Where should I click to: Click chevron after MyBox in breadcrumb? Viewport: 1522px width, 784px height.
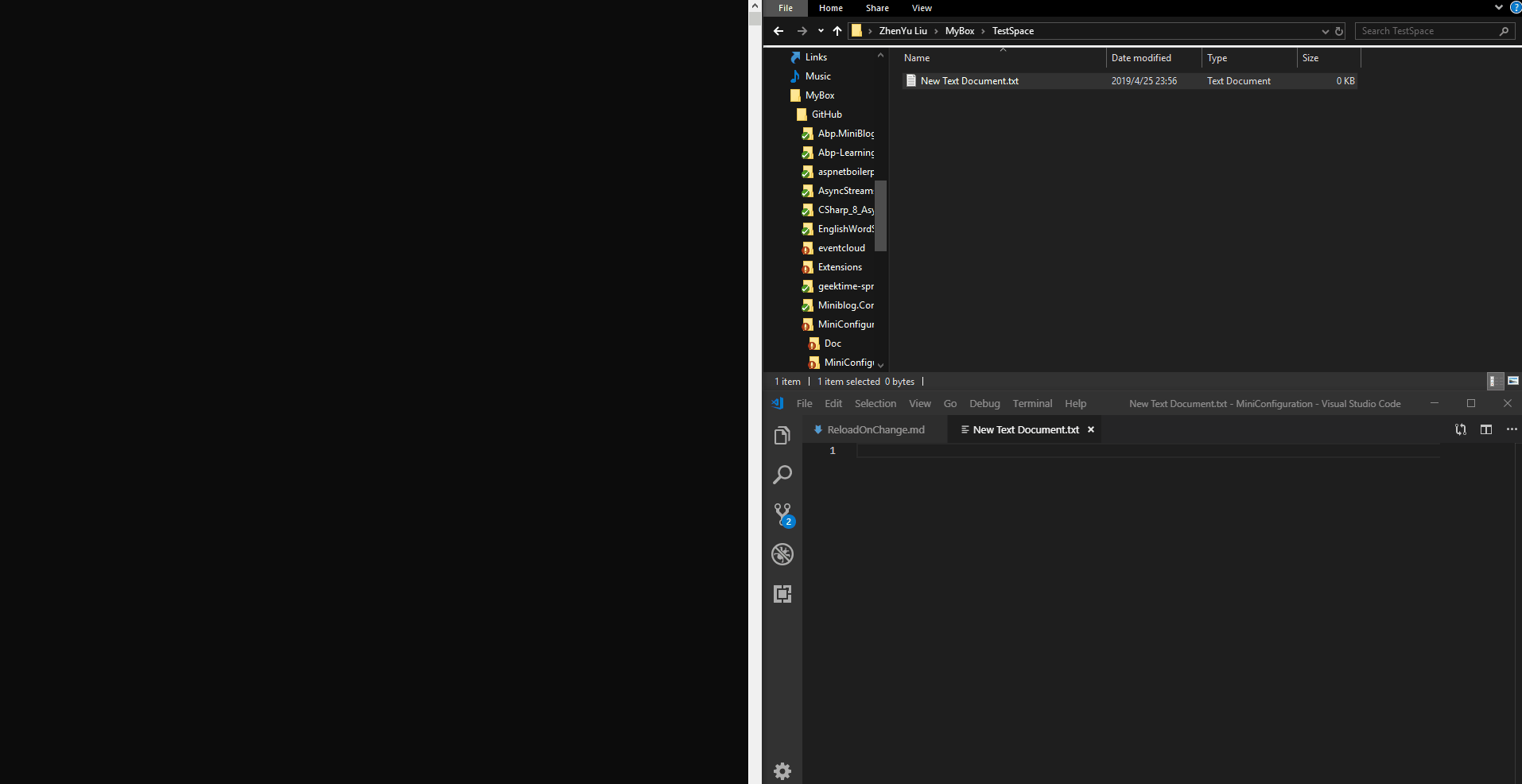[x=983, y=31]
